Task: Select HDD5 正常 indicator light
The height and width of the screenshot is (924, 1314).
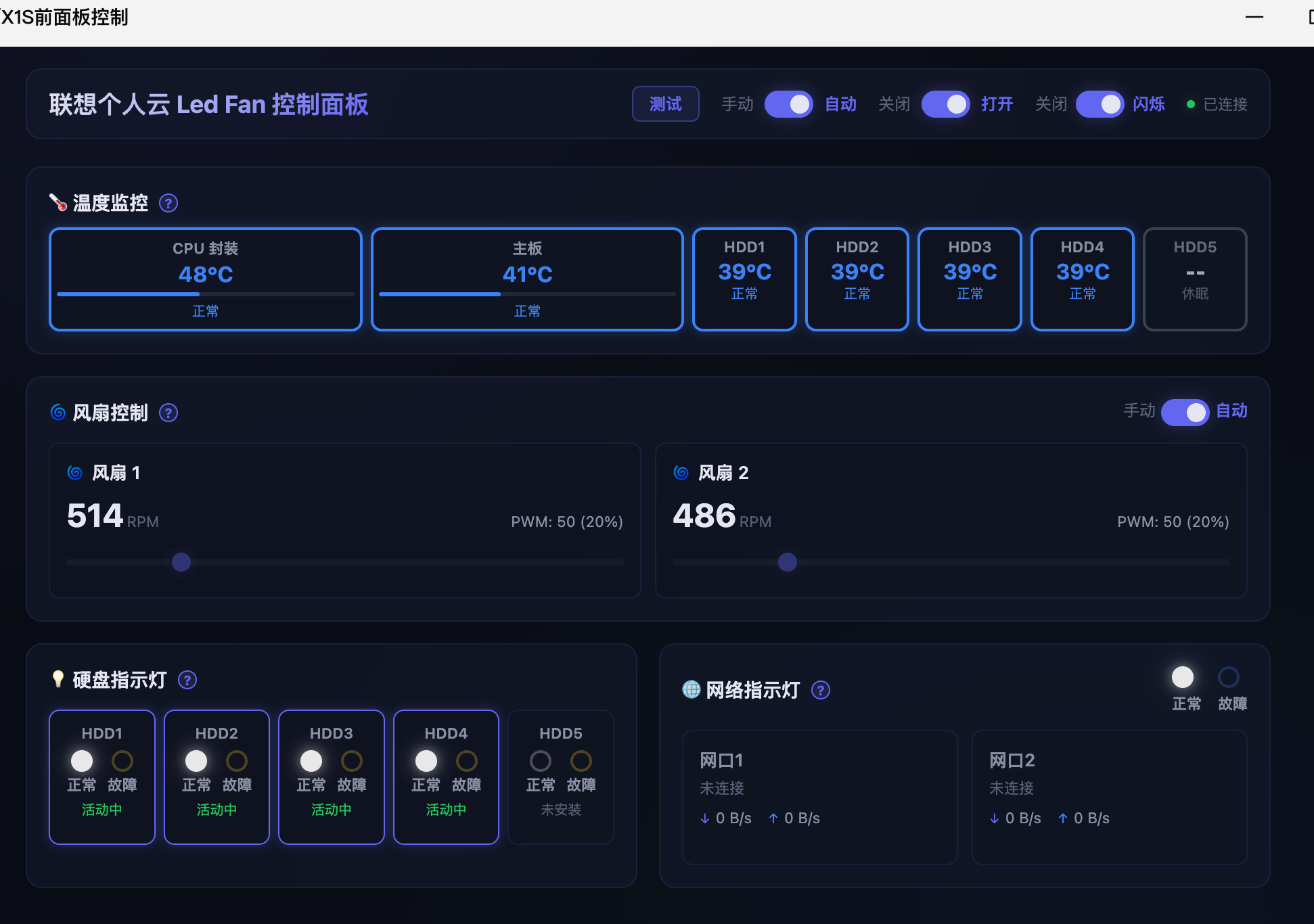Action: coord(541,761)
